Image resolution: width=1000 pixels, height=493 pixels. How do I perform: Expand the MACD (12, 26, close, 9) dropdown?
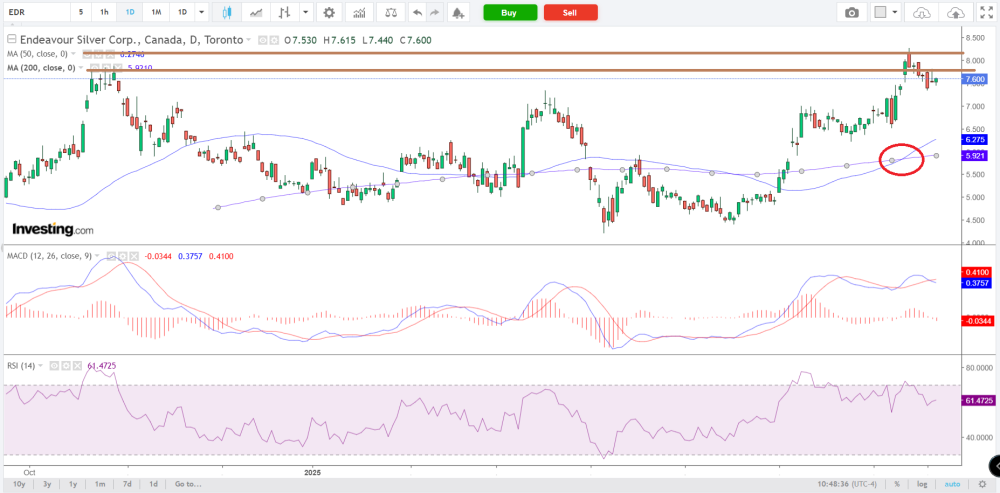coord(97,256)
